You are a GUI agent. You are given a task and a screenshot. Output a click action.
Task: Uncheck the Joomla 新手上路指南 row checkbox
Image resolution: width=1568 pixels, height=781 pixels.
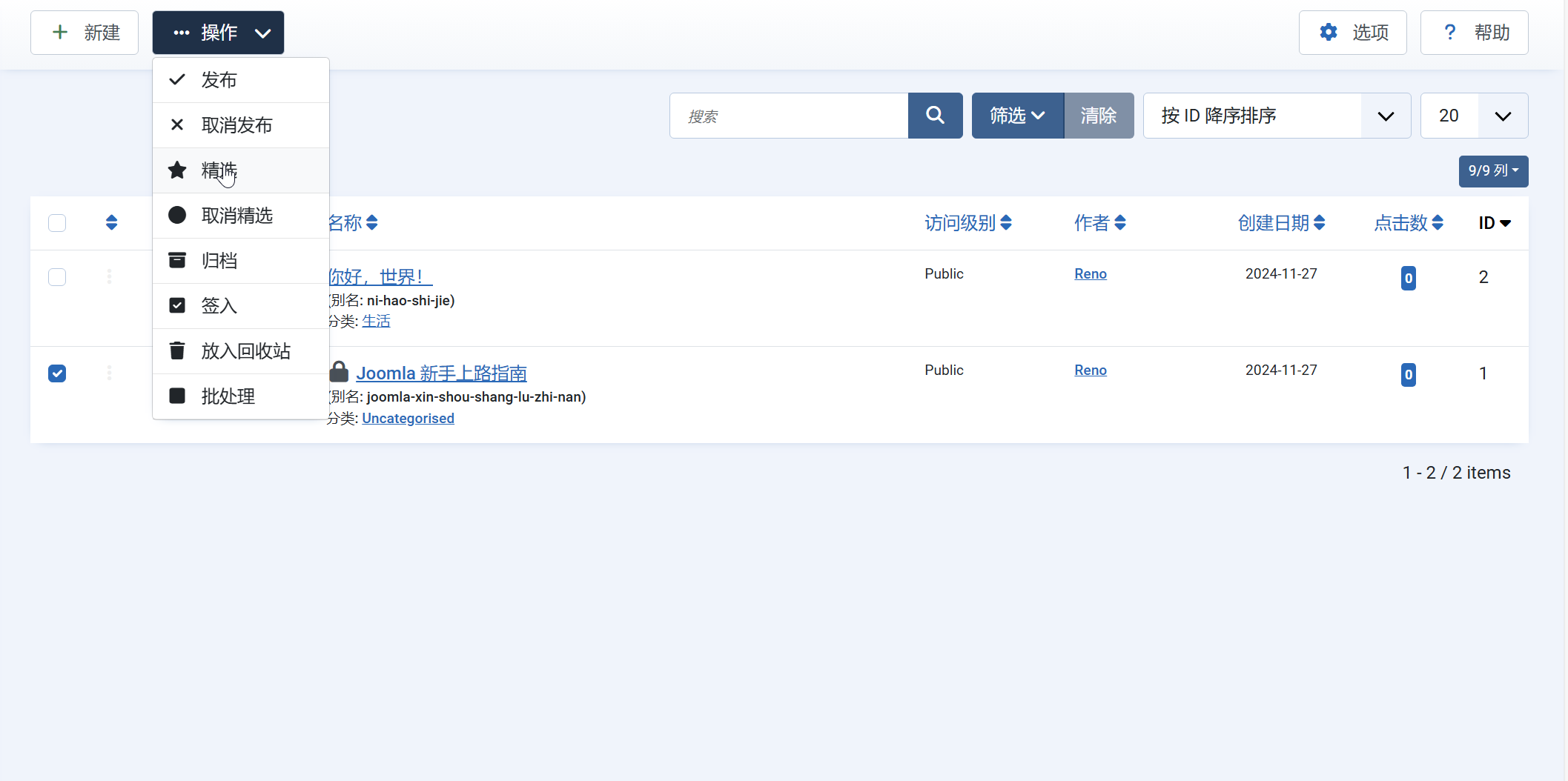coord(57,373)
